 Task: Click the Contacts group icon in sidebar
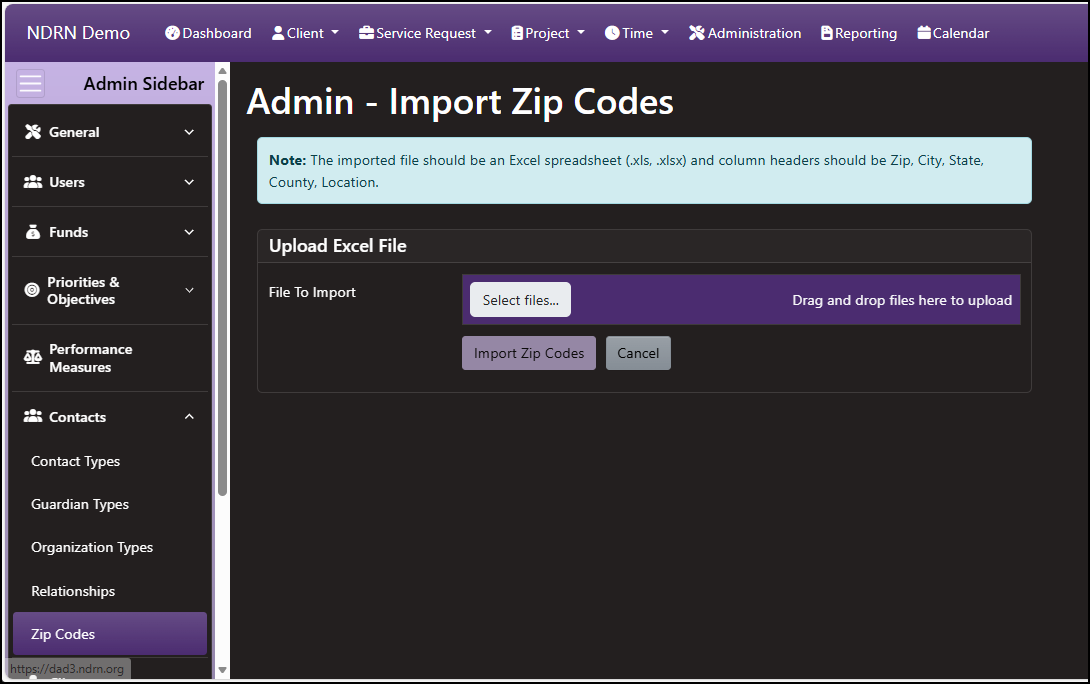click(33, 416)
